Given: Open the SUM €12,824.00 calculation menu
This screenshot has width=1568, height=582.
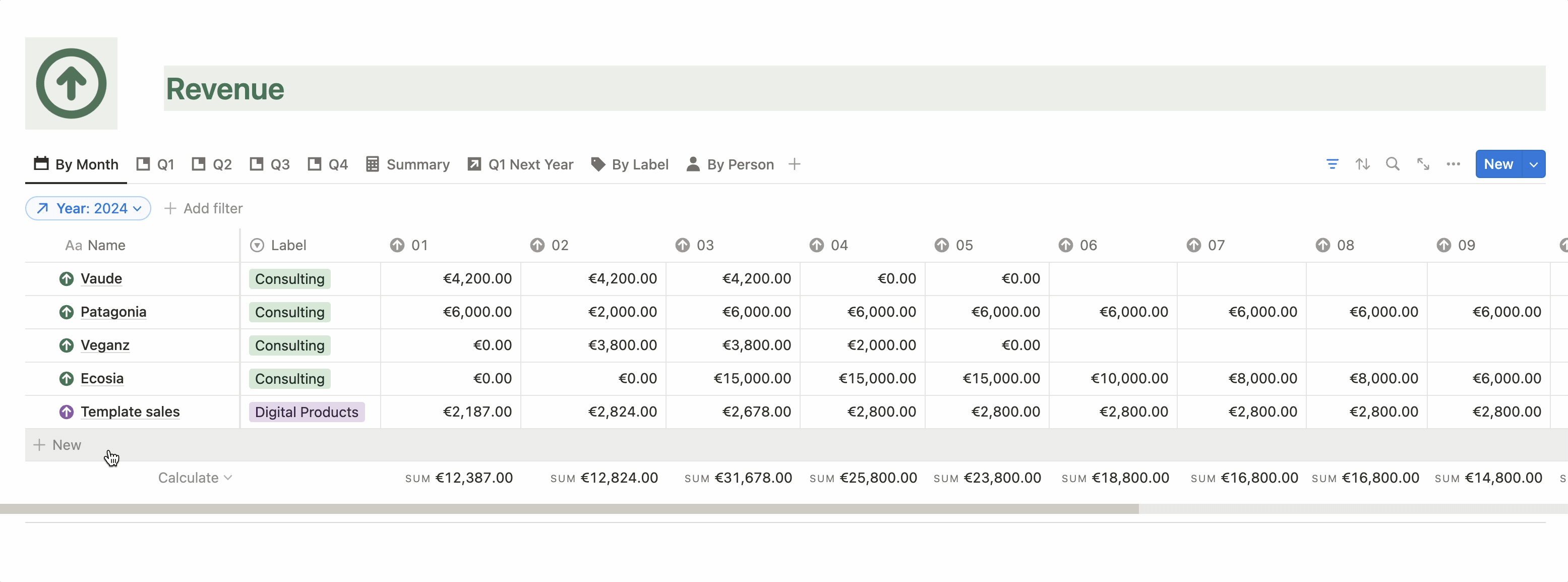Looking at the screenshot, I should click(x=604, y=478).
